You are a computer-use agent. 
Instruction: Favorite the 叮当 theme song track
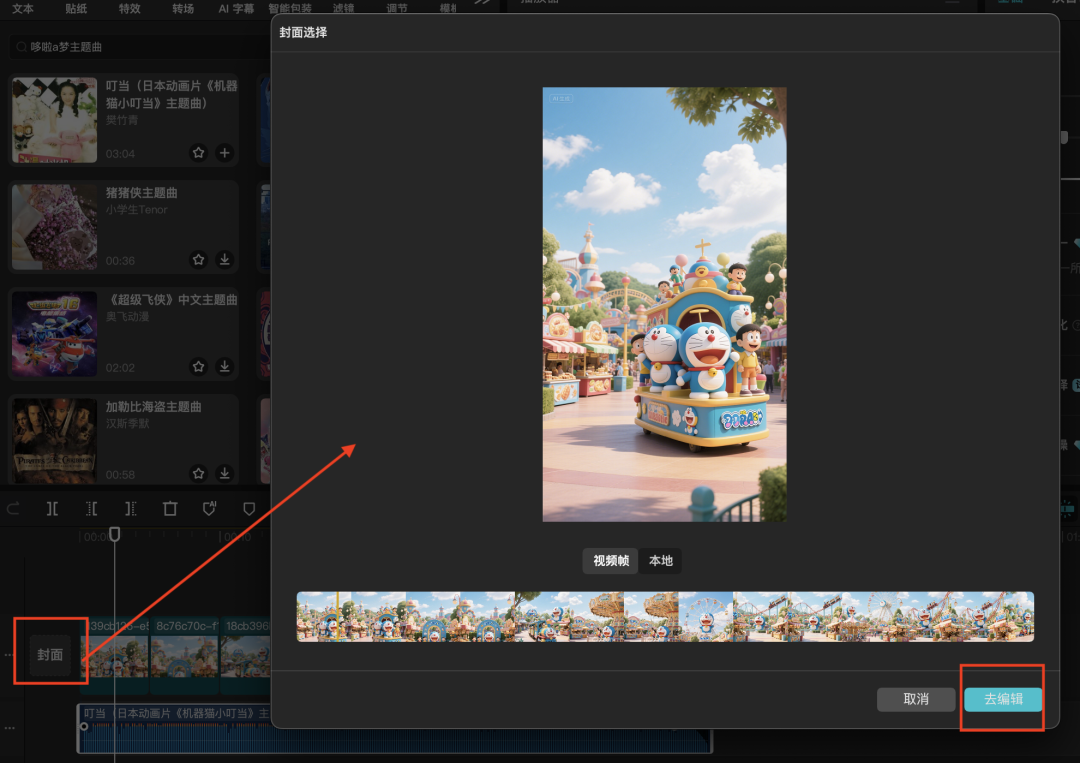pyautogui.click(x=198, y=153)
